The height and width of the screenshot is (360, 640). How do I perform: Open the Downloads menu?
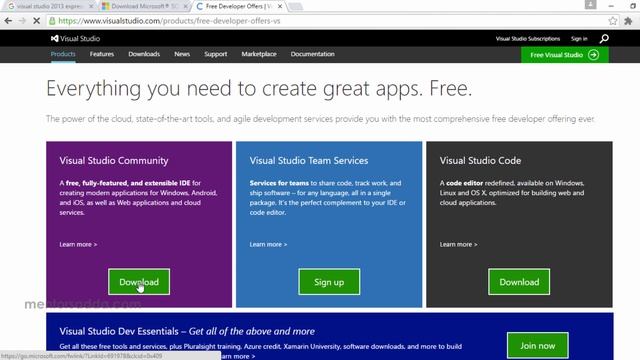[144, 54]
